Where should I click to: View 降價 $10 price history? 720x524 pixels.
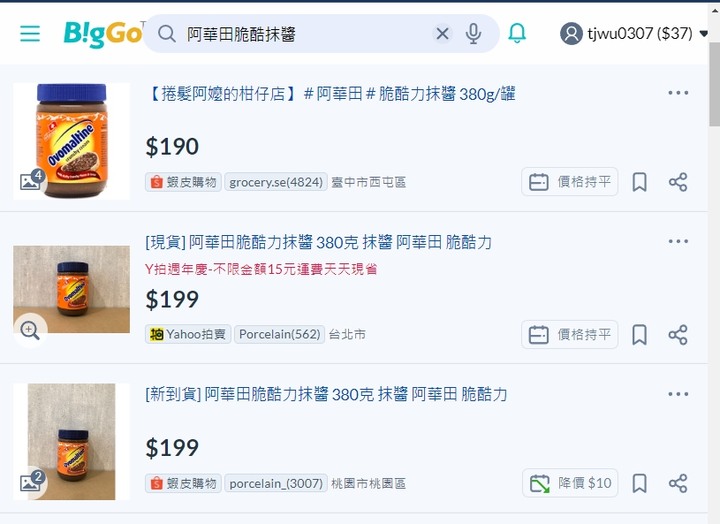coord(570,483)
